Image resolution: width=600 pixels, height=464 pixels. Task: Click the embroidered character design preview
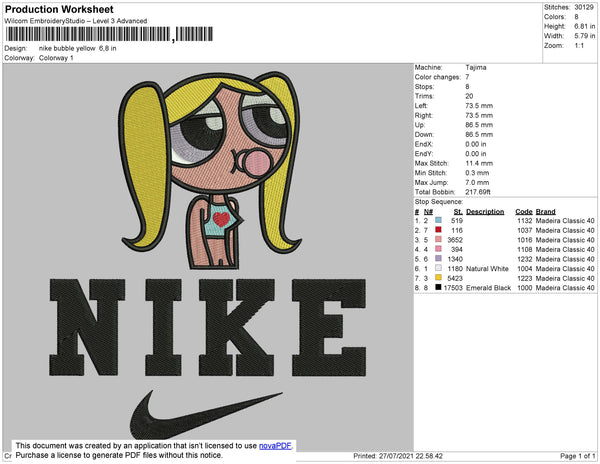coord(210,170)
